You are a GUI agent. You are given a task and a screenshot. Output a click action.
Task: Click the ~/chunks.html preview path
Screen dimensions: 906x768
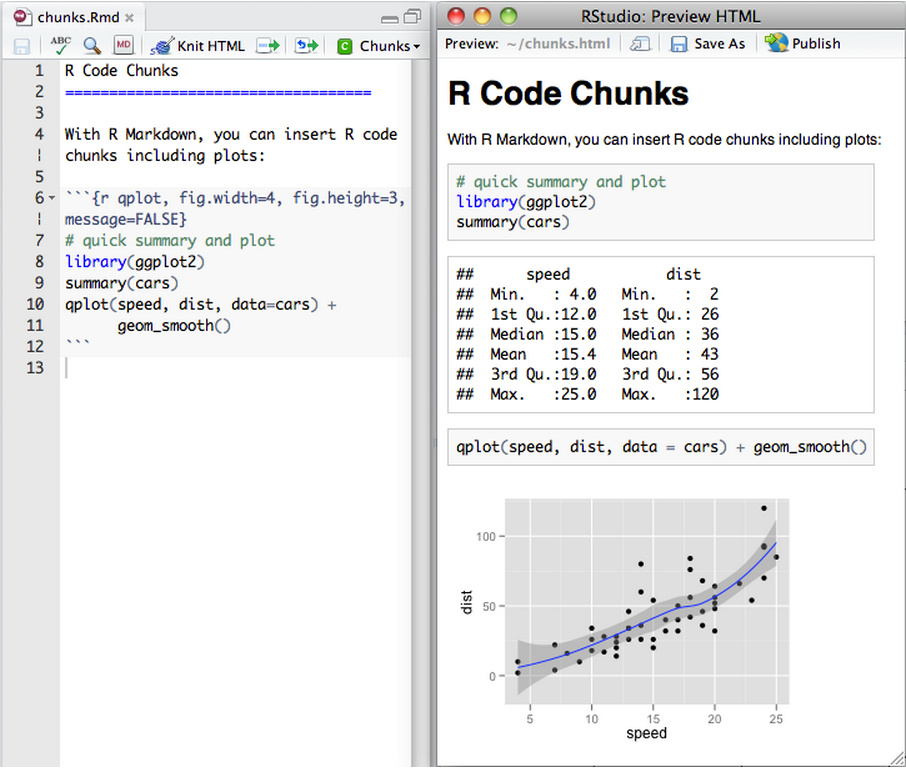(558, 44)
